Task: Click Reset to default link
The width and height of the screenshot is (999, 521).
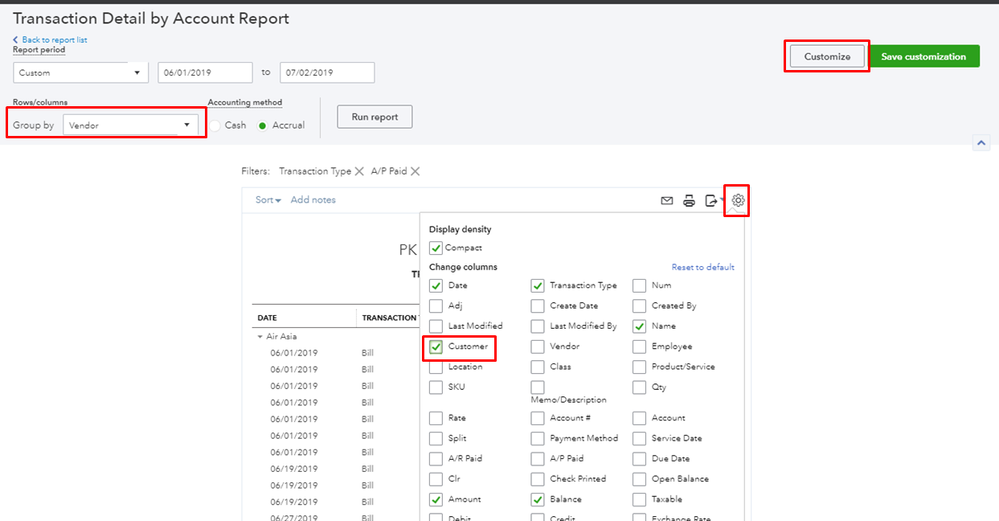Action: pyautogui.click(x=703, y=268)
